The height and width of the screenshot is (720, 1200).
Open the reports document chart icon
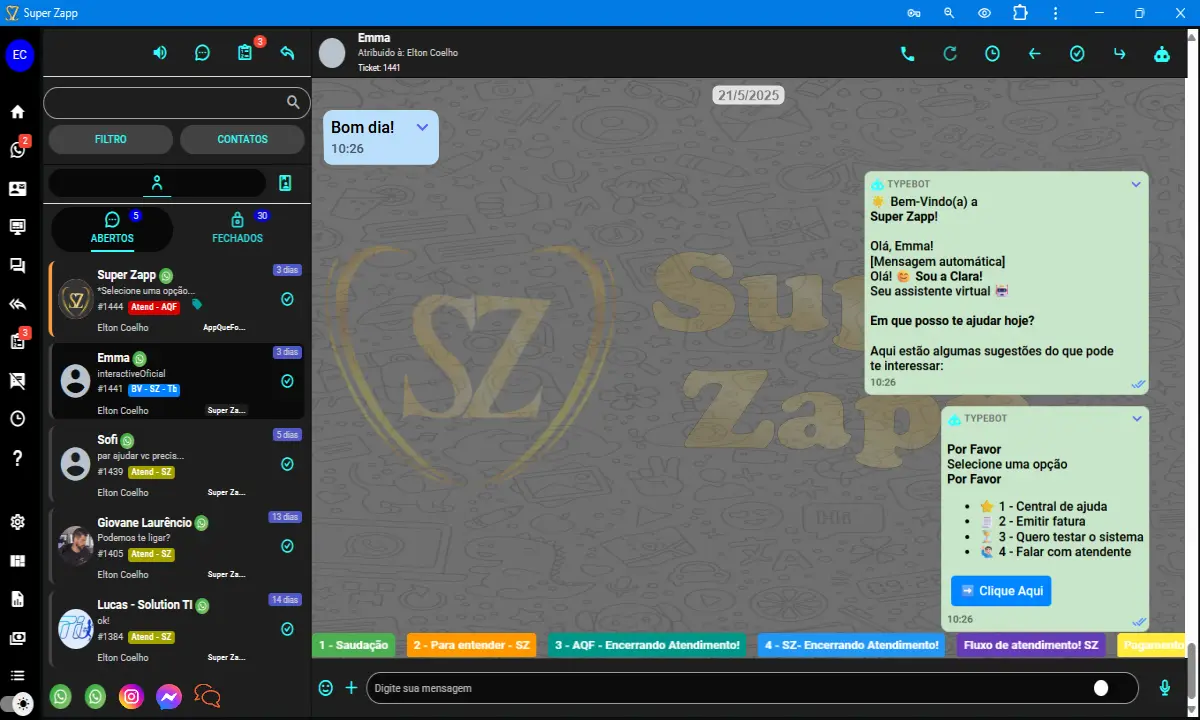coord(17,599)
